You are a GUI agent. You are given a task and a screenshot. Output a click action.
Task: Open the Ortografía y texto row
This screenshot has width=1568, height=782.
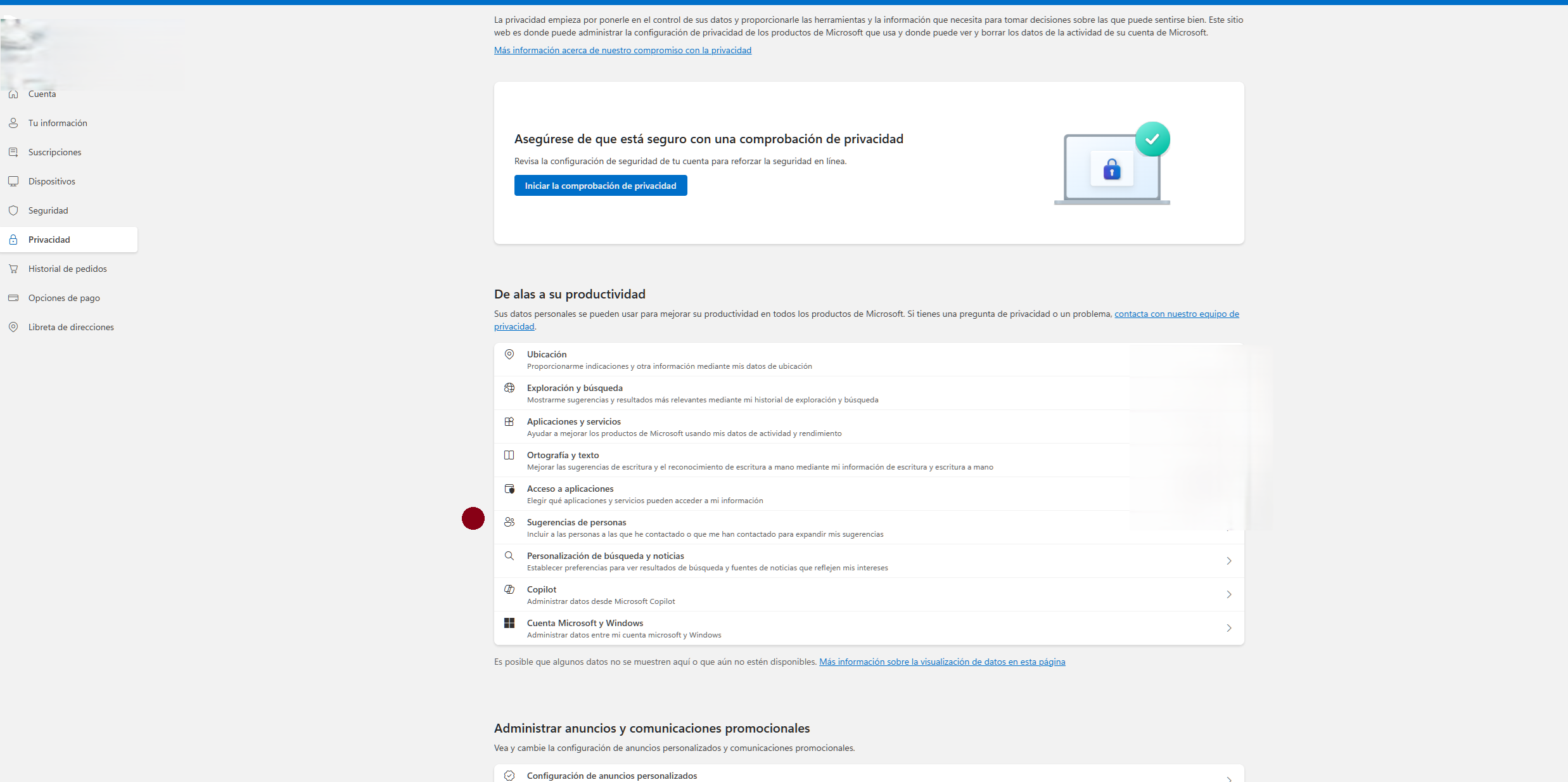[869, 460]
